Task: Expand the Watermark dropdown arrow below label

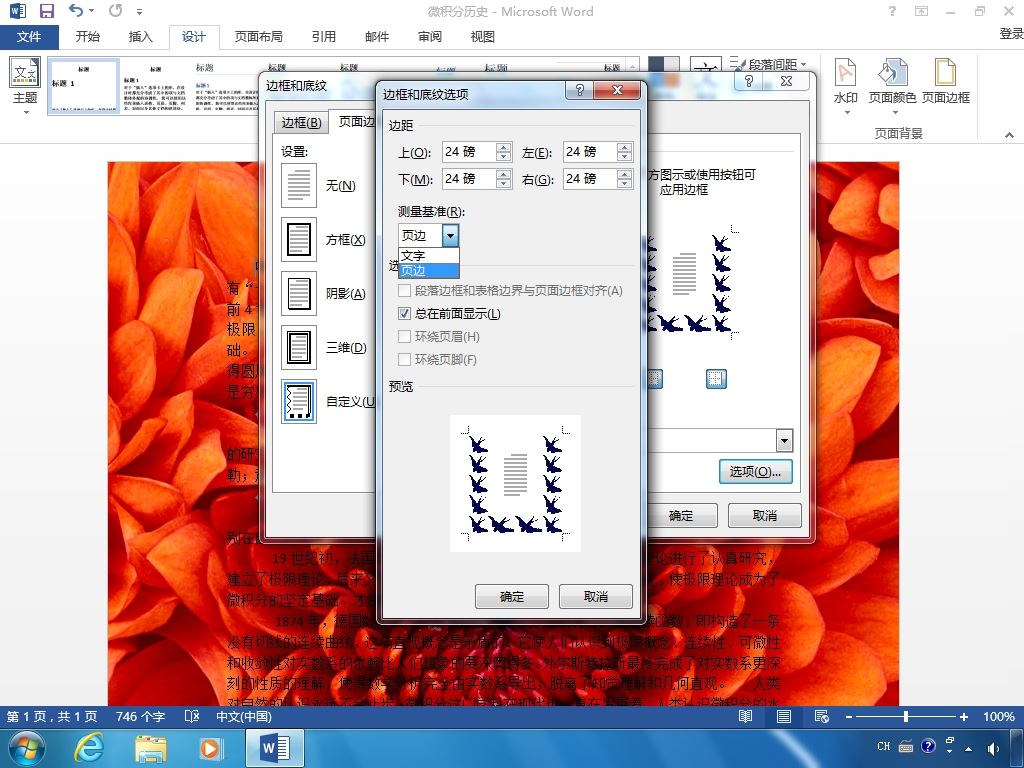Action: [x=846, y=112]
